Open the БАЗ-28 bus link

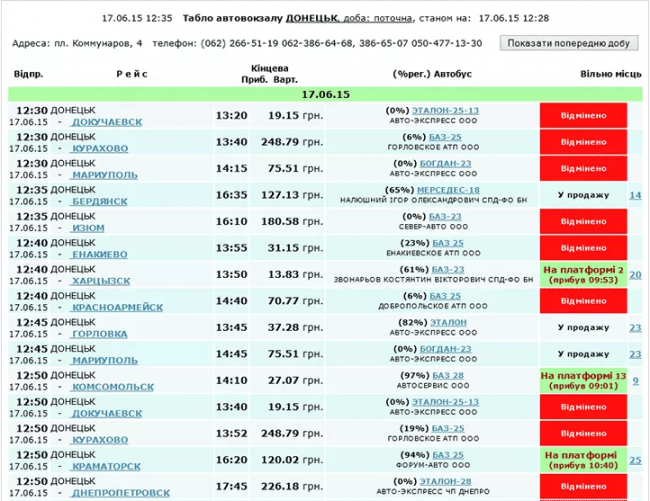pos(447,375)
